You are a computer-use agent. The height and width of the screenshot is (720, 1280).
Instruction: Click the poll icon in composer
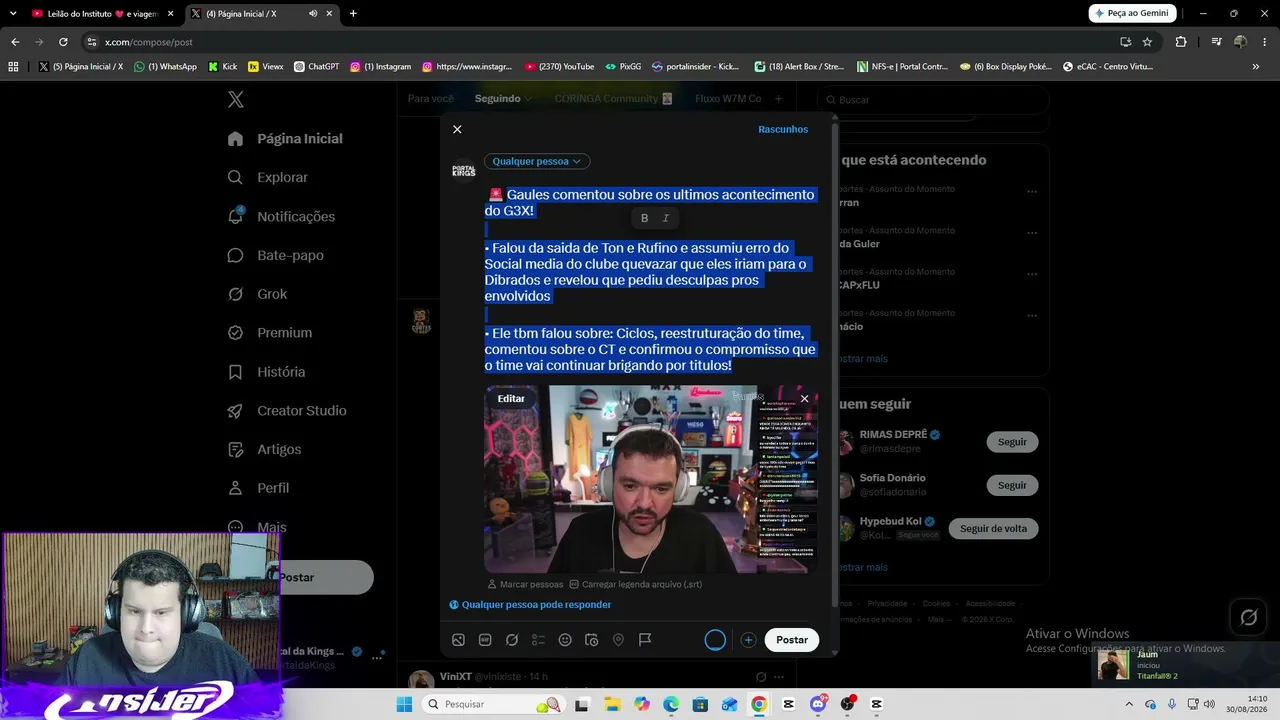point(538,640)
